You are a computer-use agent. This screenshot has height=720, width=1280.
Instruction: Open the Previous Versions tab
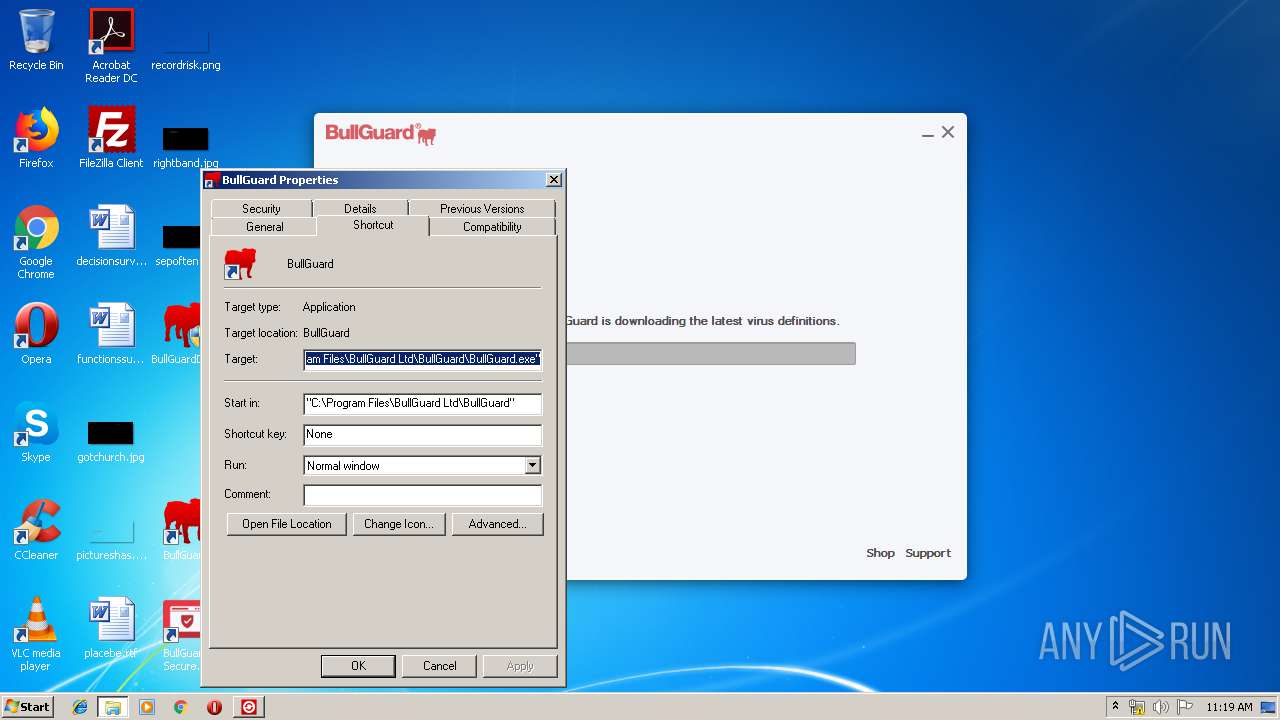click(482, 208)
